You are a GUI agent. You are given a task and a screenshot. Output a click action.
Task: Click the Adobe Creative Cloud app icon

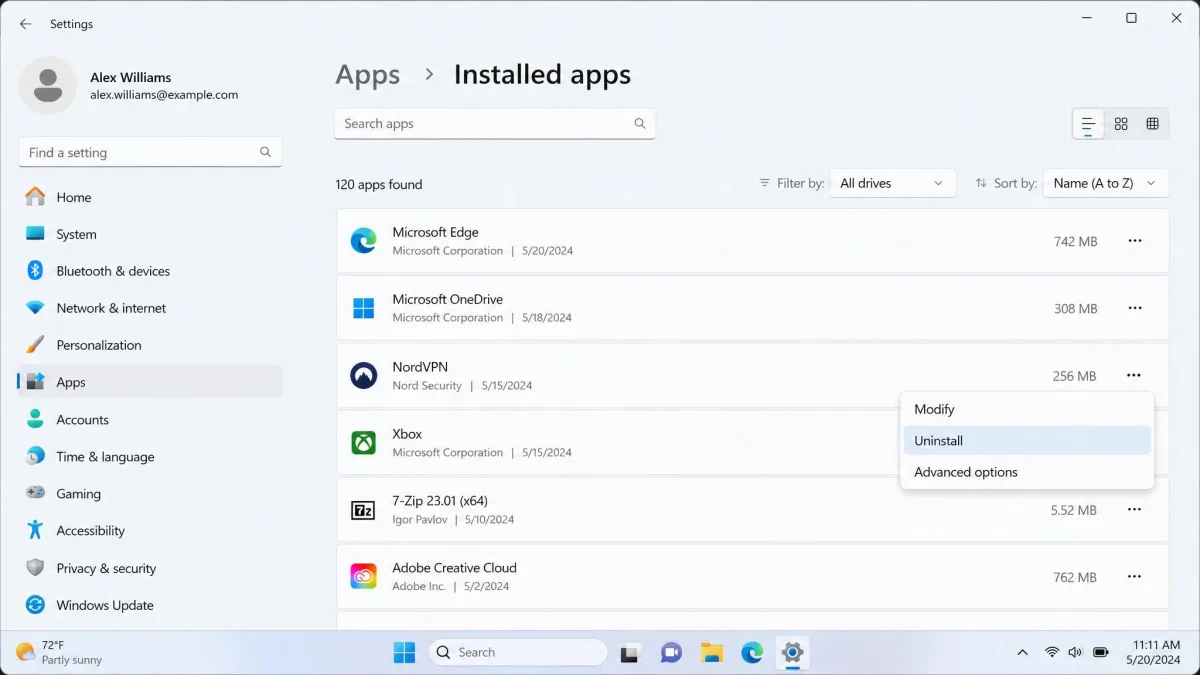click(363, 577)
